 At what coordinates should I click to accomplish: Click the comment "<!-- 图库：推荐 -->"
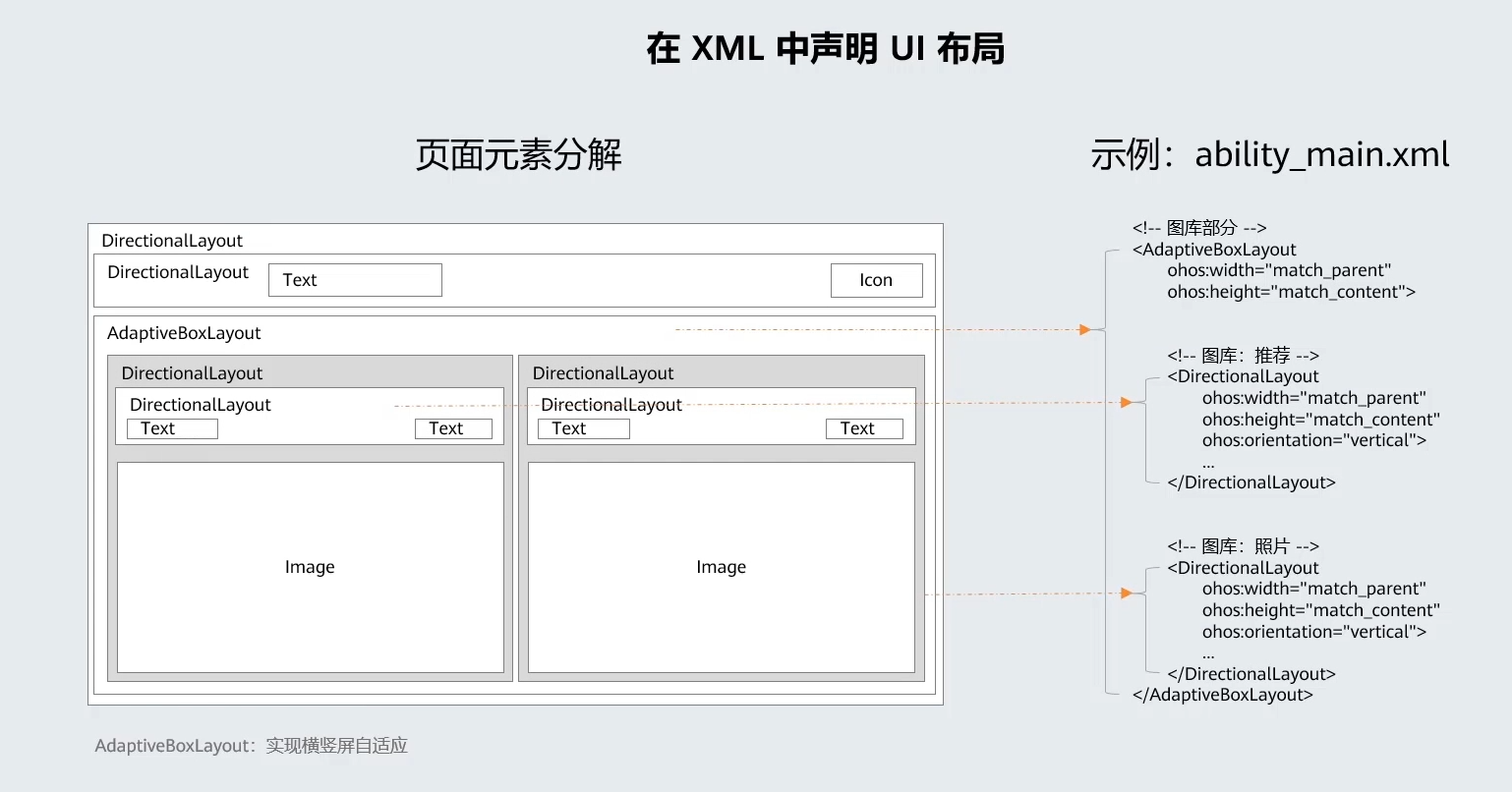click(x=1243, y=355)
